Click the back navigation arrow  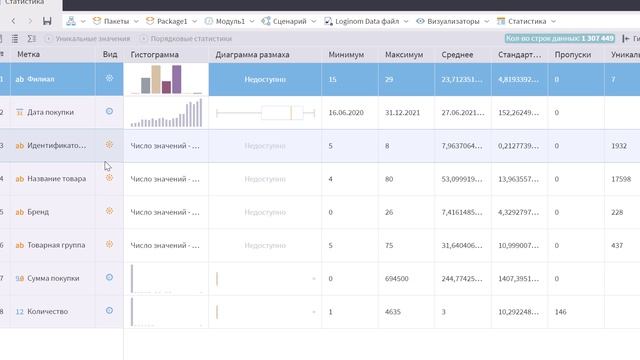(x=13, y=21)
